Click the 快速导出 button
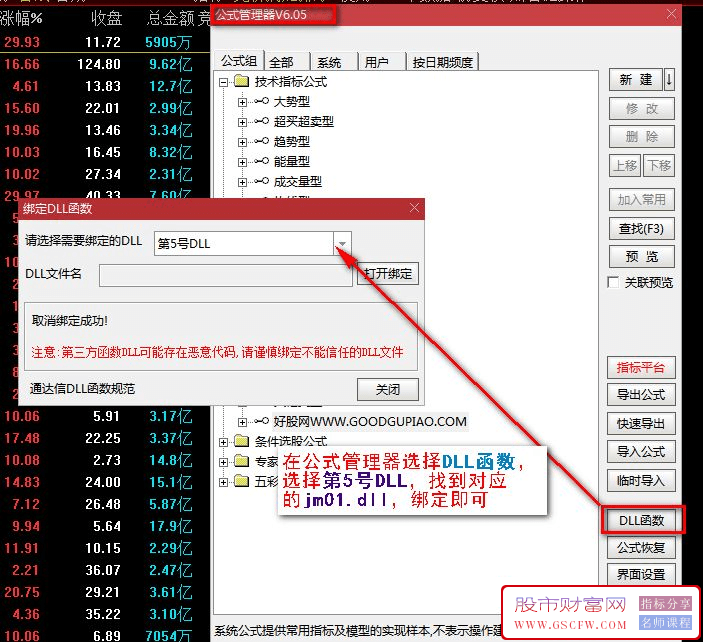The image size is (703, 642). tap(641, 424)
